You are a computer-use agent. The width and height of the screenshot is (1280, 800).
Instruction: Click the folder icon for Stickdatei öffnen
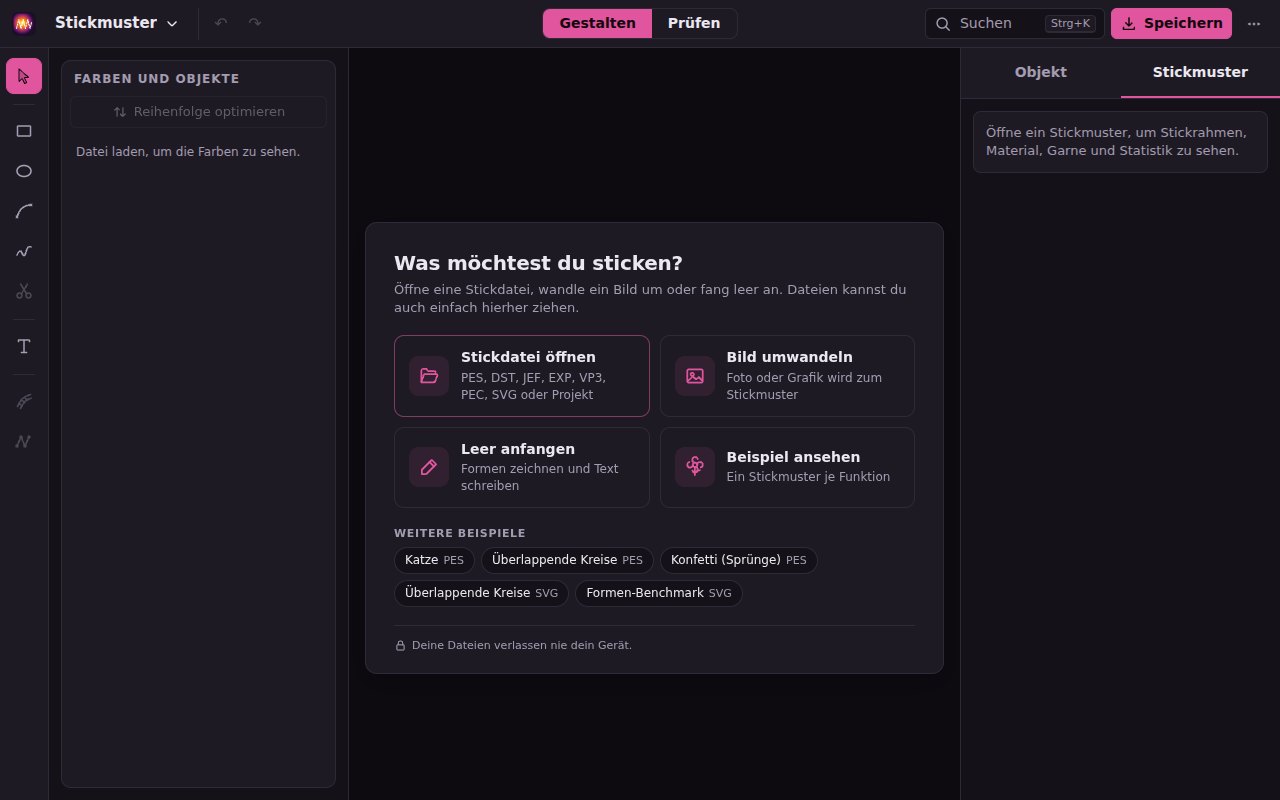pos(429,376)
